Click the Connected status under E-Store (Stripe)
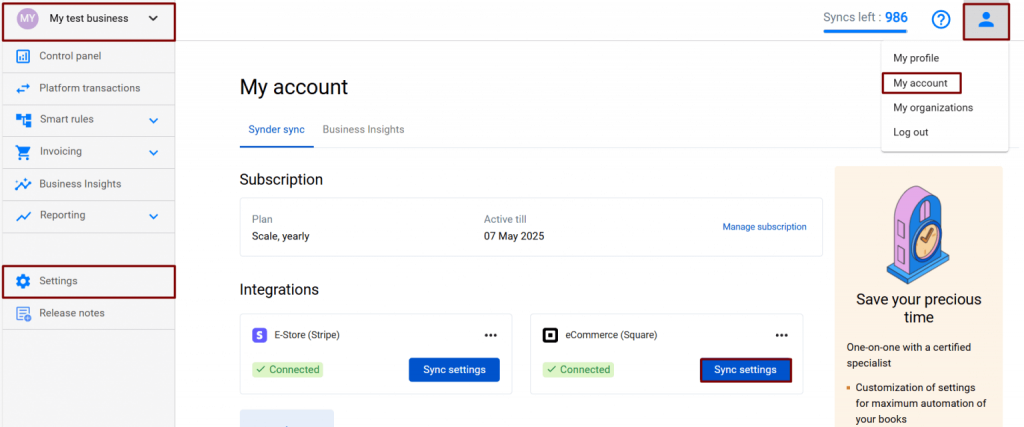 288,370
